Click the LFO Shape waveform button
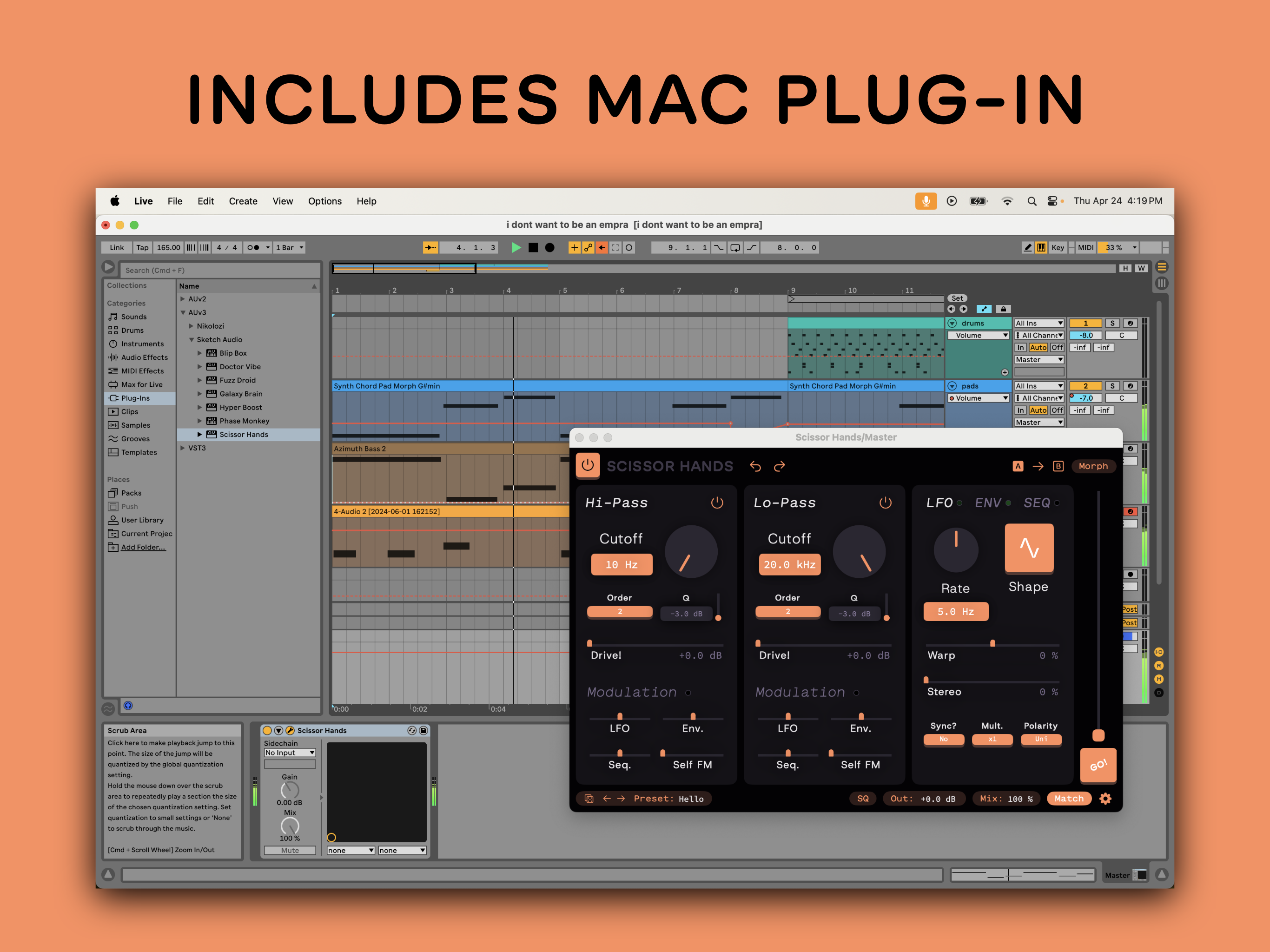Screen dimensions: 1270x952 pyautogui.click(x=1029, y=549)
